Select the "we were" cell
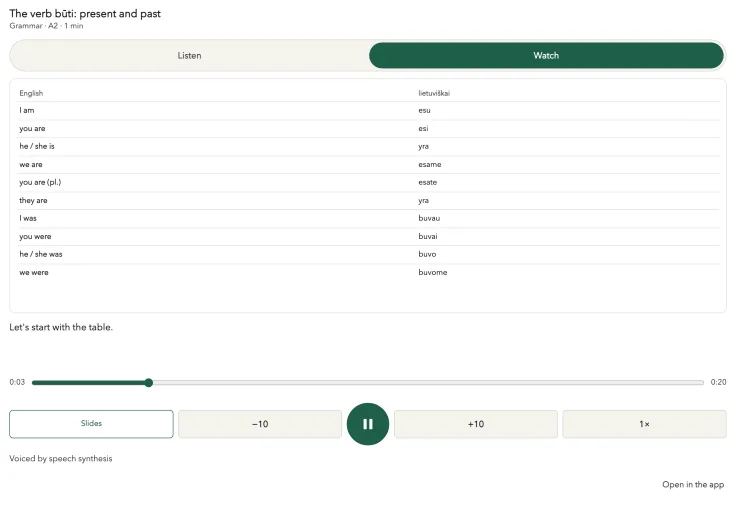 pyautogui.click(x=34, y=272)
